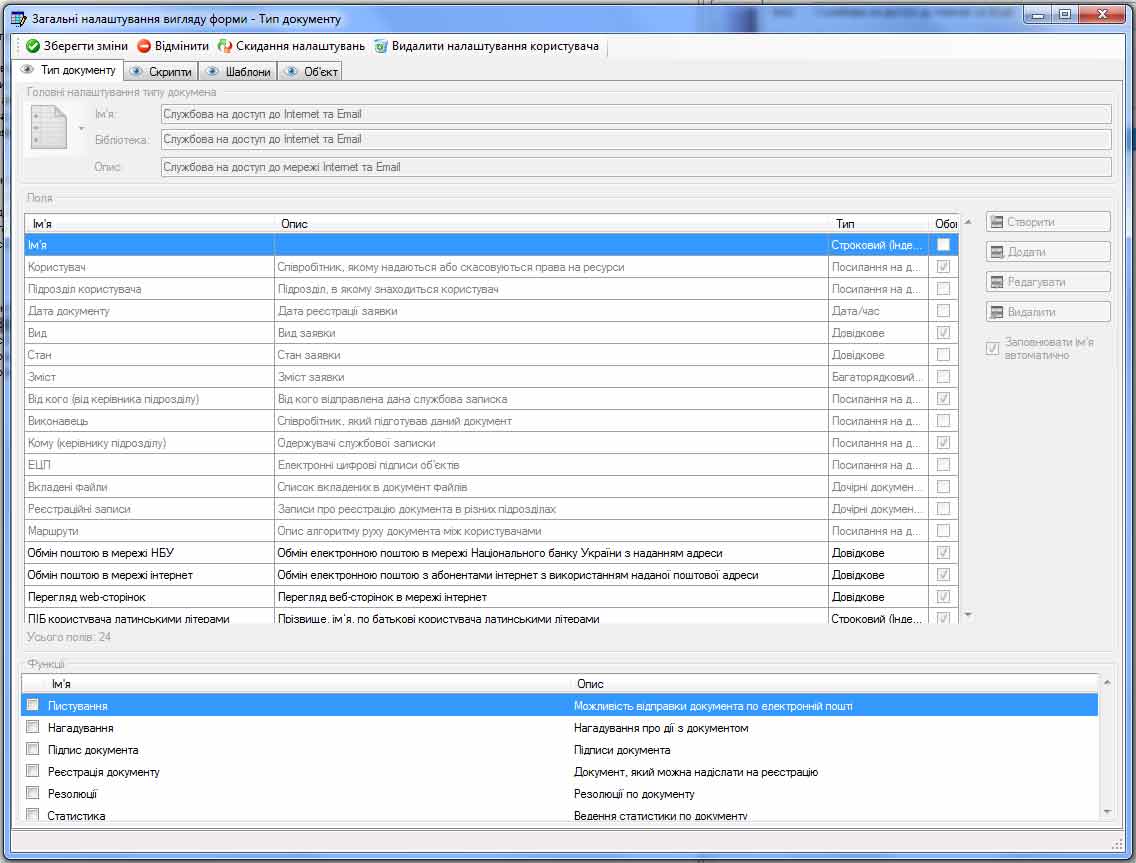Click the functions list scroll up arrow
Viewport: 1136px width, 863px height.
point(1107,683)
